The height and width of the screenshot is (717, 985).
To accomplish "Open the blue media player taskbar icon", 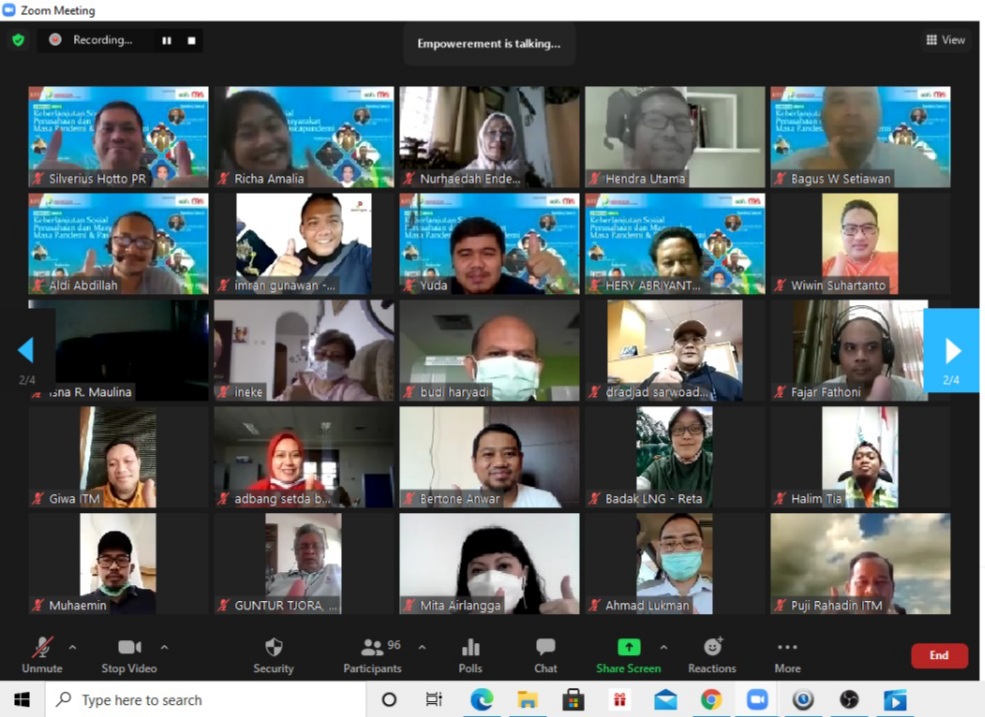I will (x=895, y=699).
